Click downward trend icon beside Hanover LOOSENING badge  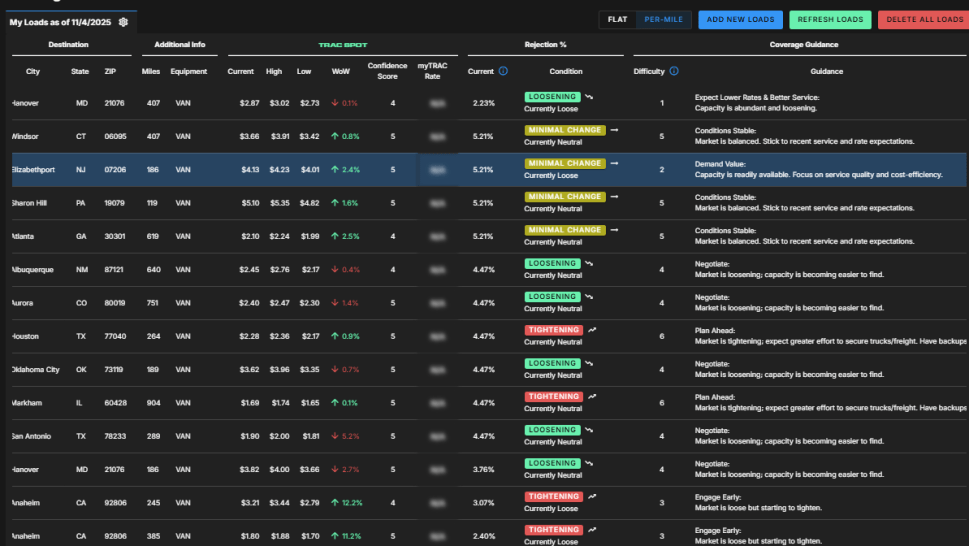[x=589, y=97]
